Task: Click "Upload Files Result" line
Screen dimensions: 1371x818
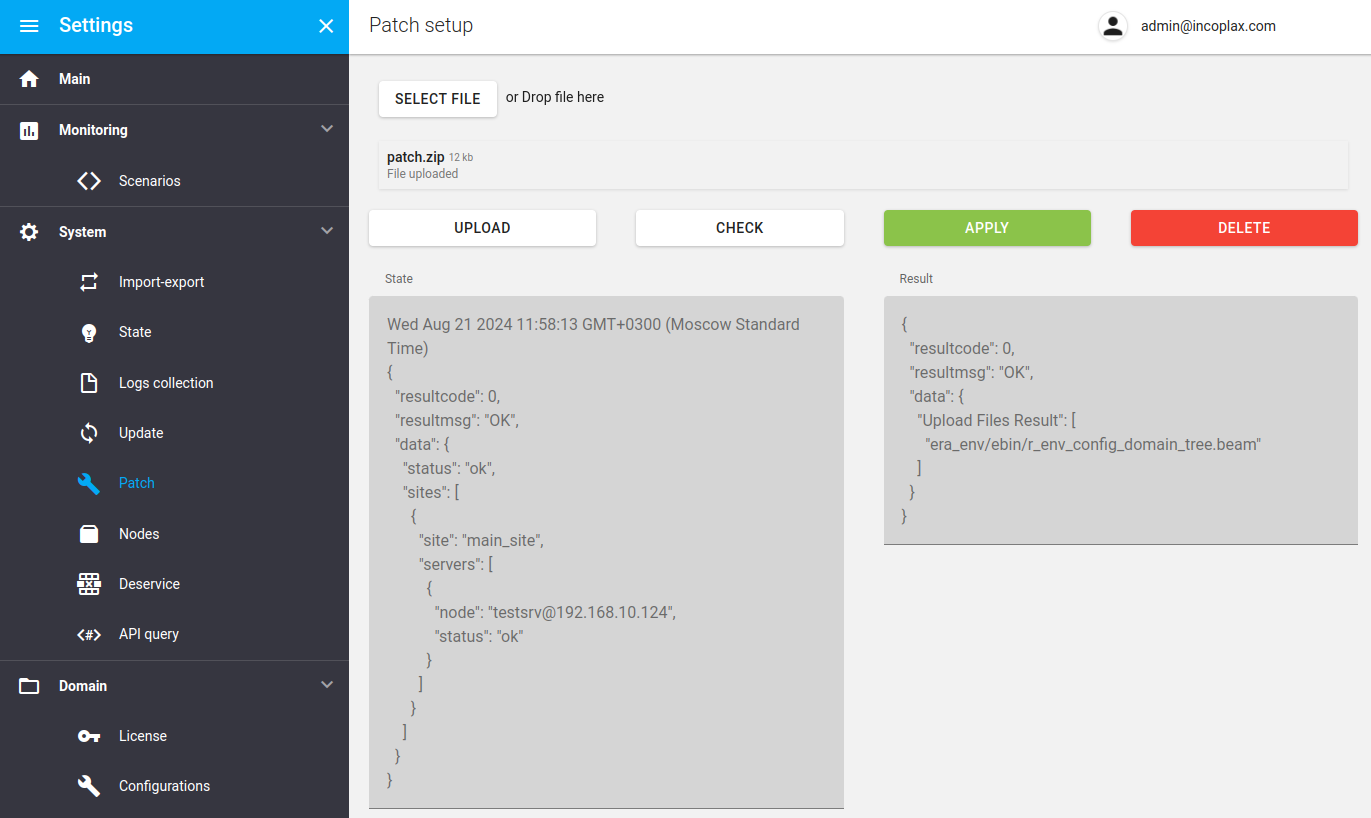Action: [x=996, y=420]
